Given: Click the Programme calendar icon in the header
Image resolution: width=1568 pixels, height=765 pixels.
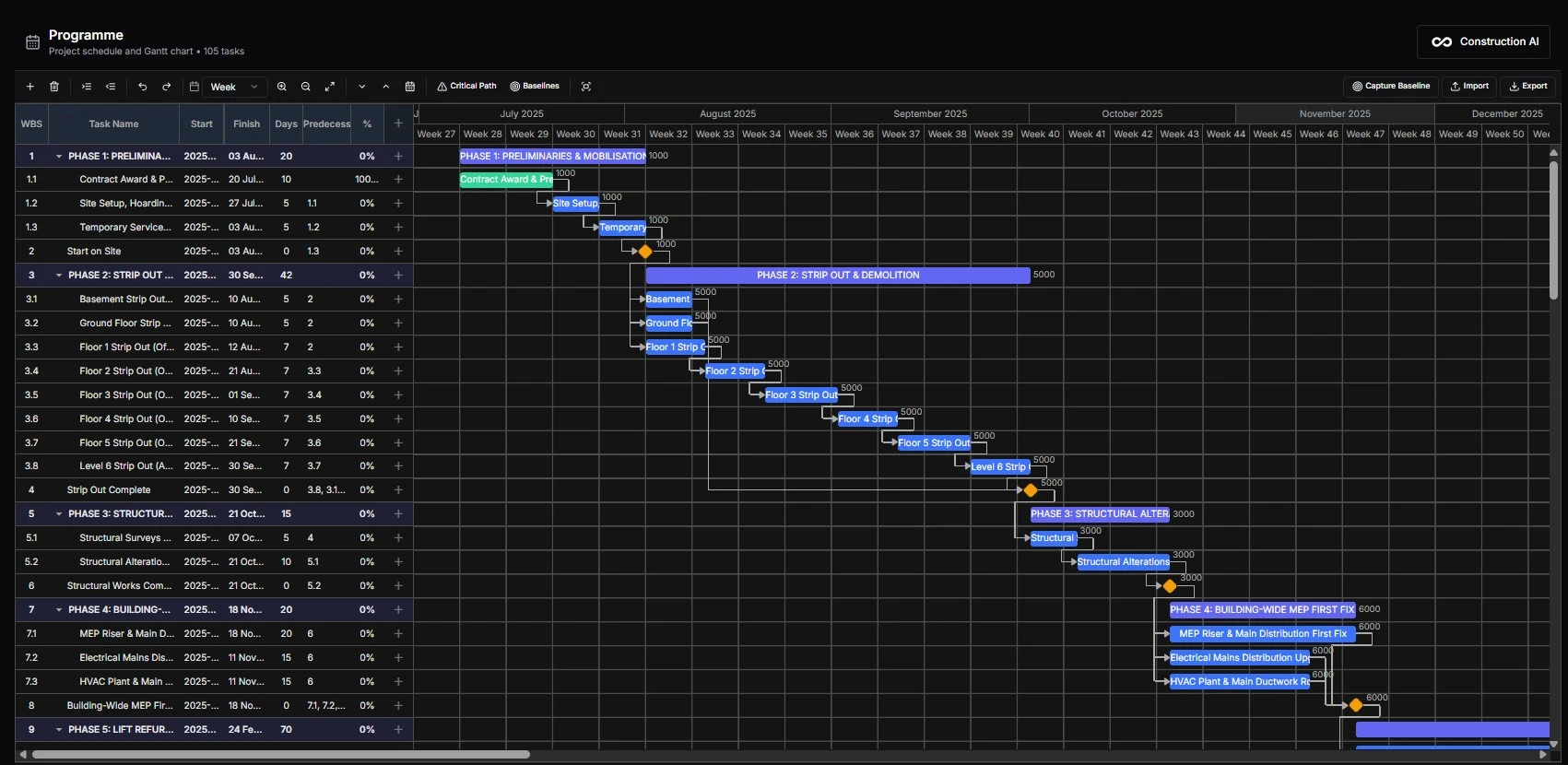Looking at the screenshot, I should (32, 42).
